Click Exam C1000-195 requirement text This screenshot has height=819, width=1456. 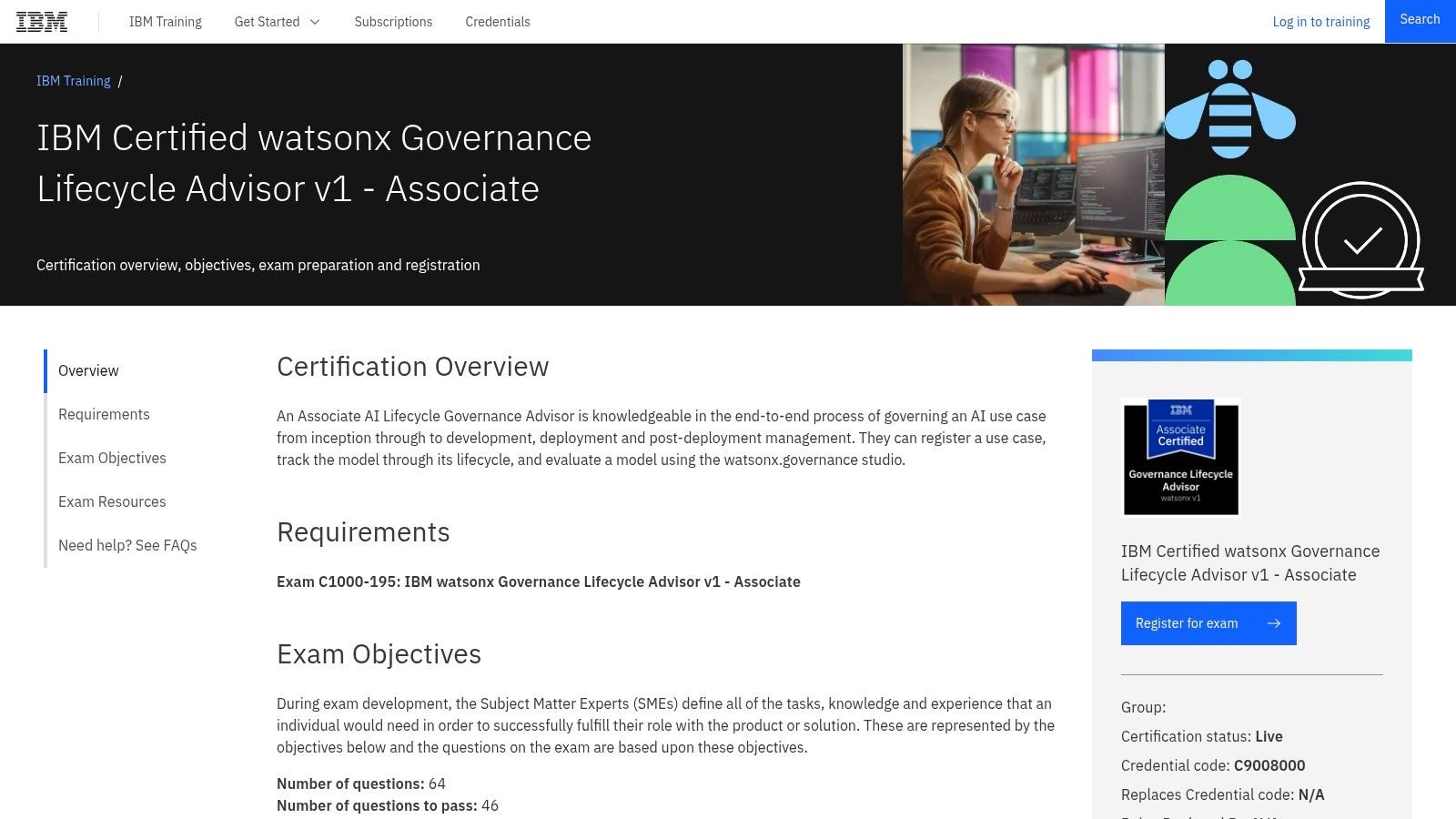coord(539,581)
